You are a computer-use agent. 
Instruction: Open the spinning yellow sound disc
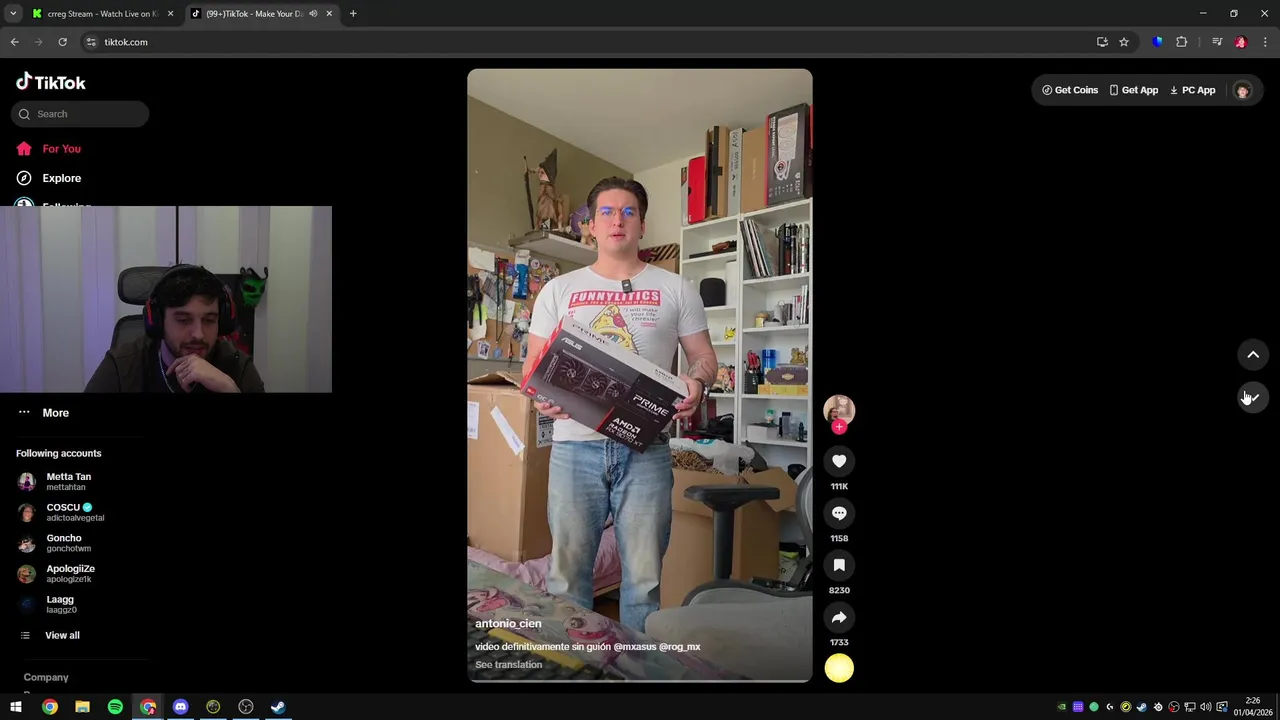click(839, 668)
